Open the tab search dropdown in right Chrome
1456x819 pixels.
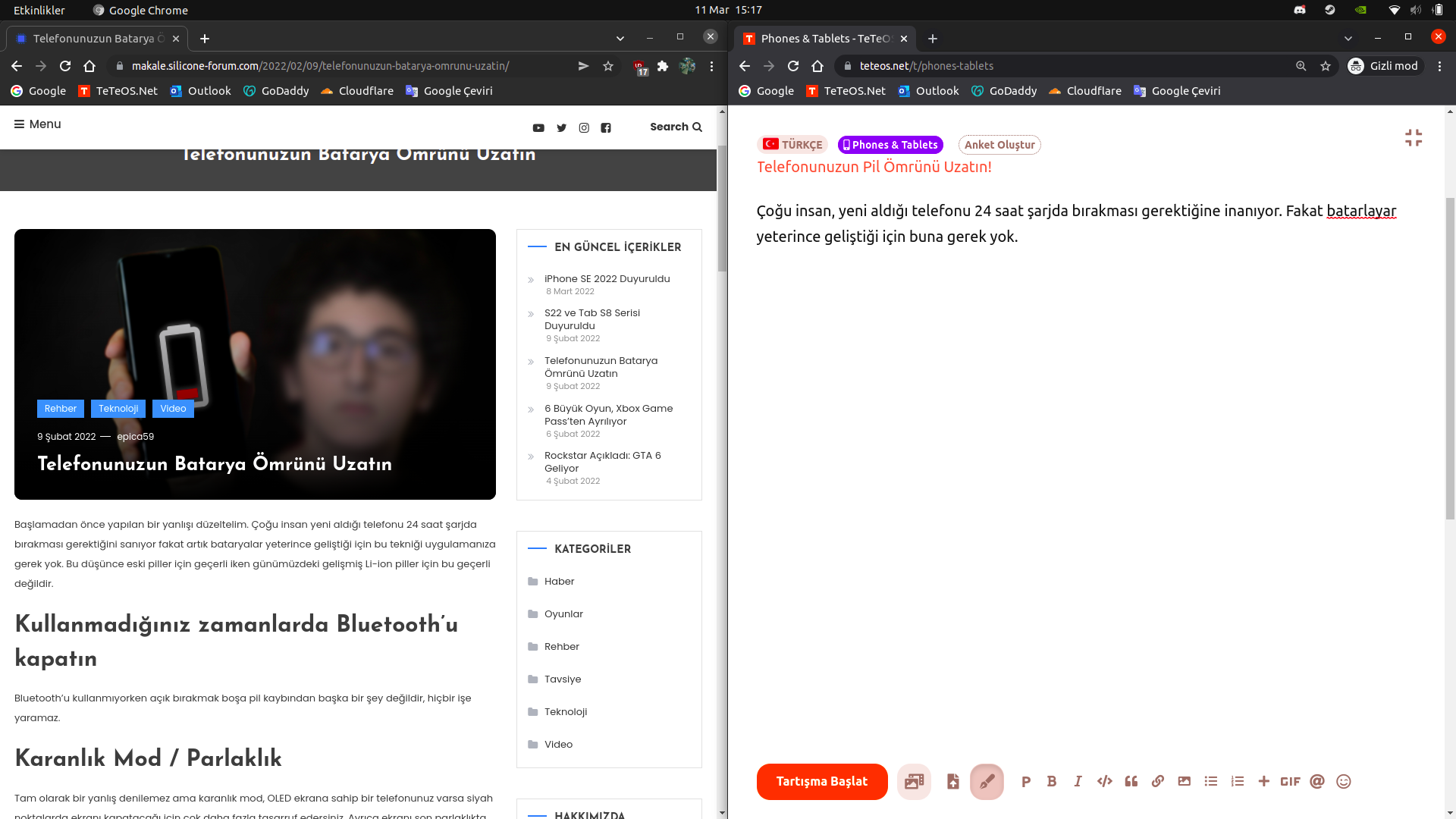click(1348, 38)
